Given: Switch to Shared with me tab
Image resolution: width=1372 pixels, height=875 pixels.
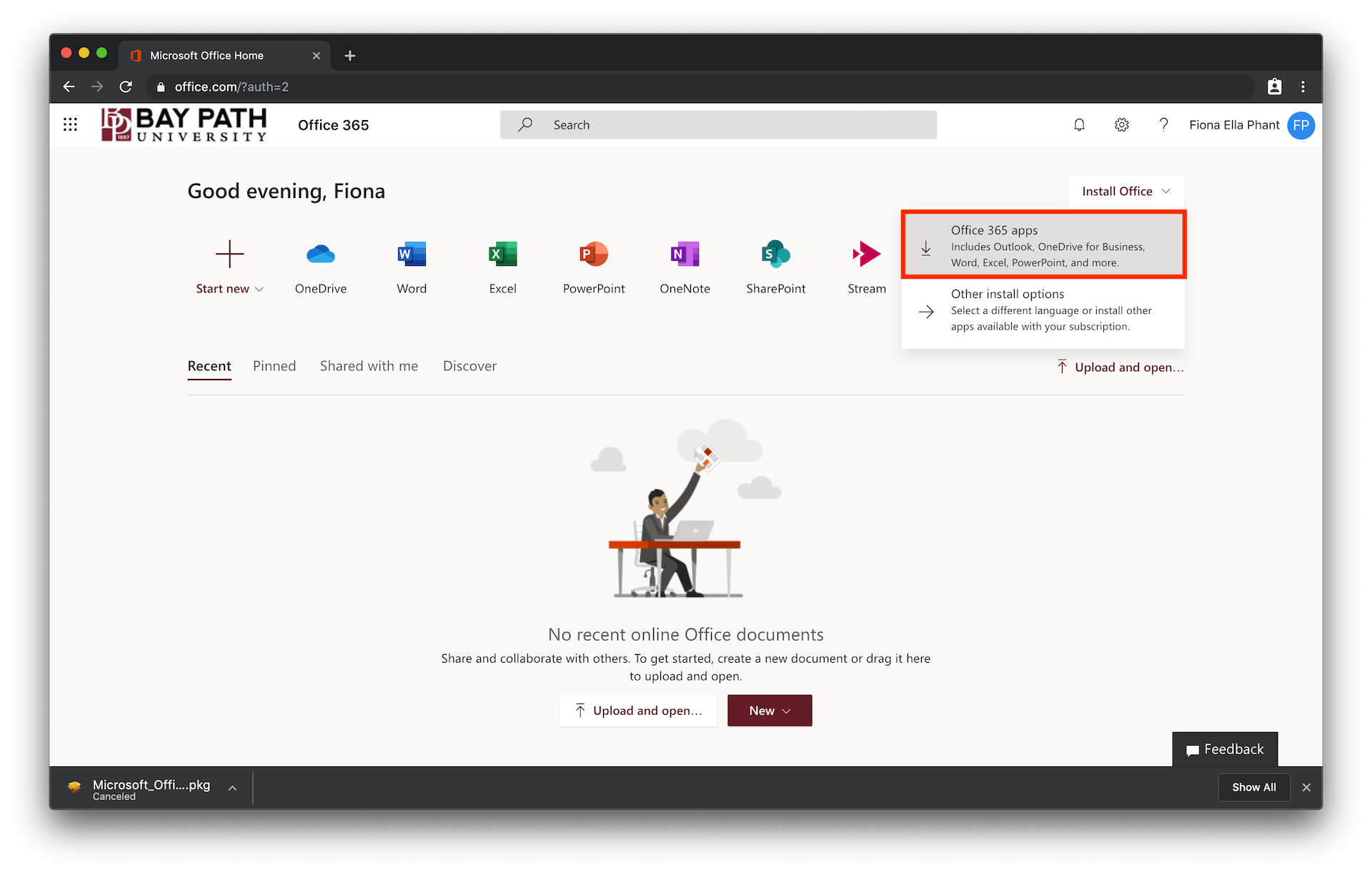Looking at the screenshot, I should click(x=369, y=366).
